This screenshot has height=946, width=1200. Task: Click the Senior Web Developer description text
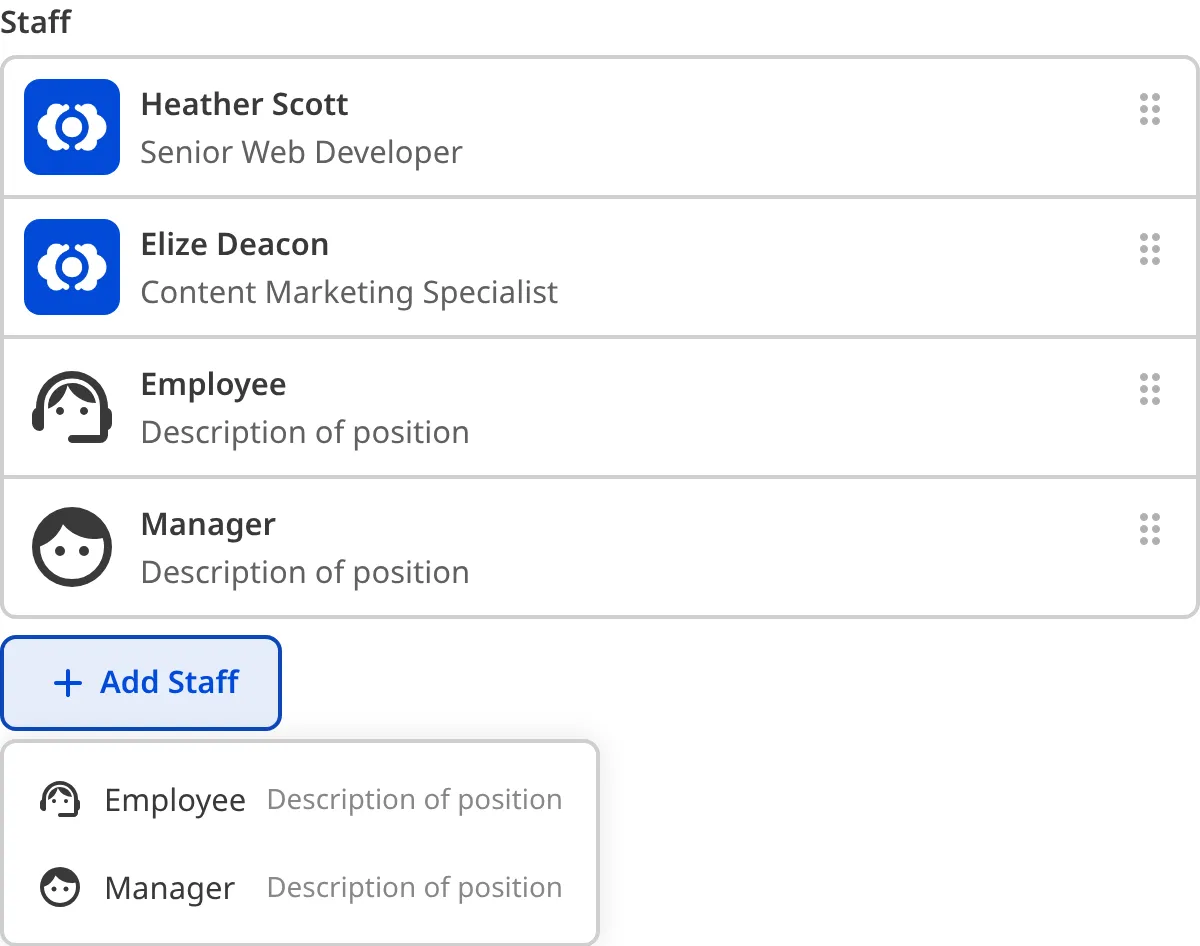[x=302, y=152]
